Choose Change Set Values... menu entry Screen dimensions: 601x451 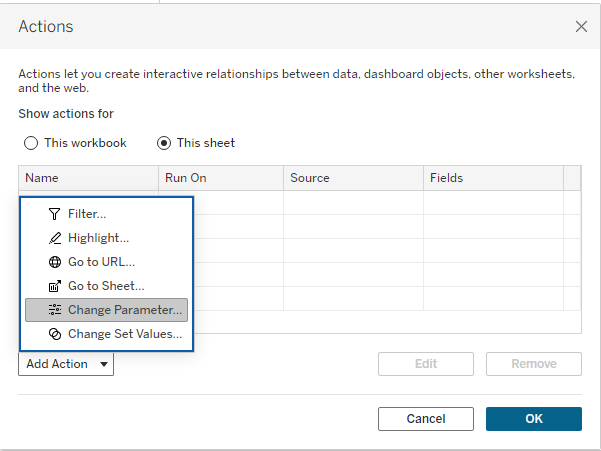(125, 334)
